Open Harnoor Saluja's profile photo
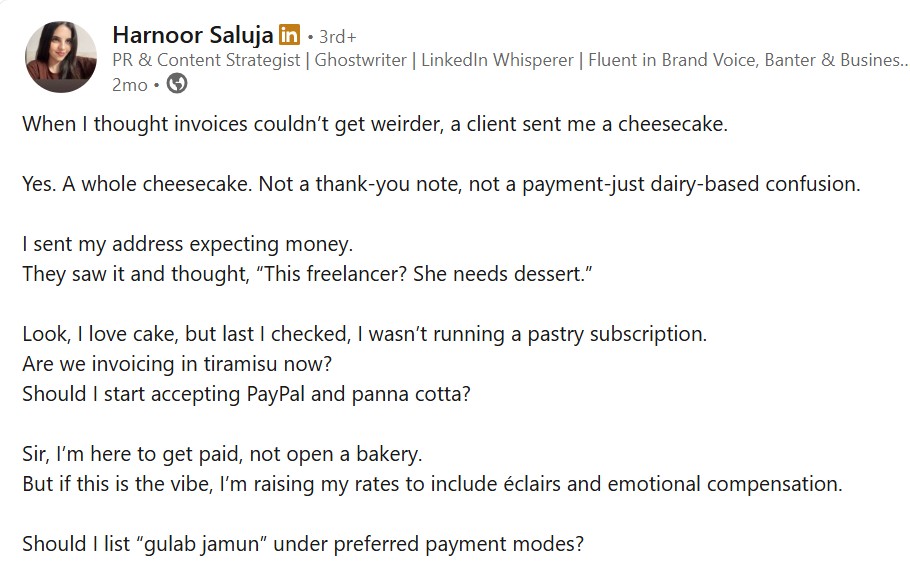This screenshot has width=910, height=564. [x=61, y=57]
